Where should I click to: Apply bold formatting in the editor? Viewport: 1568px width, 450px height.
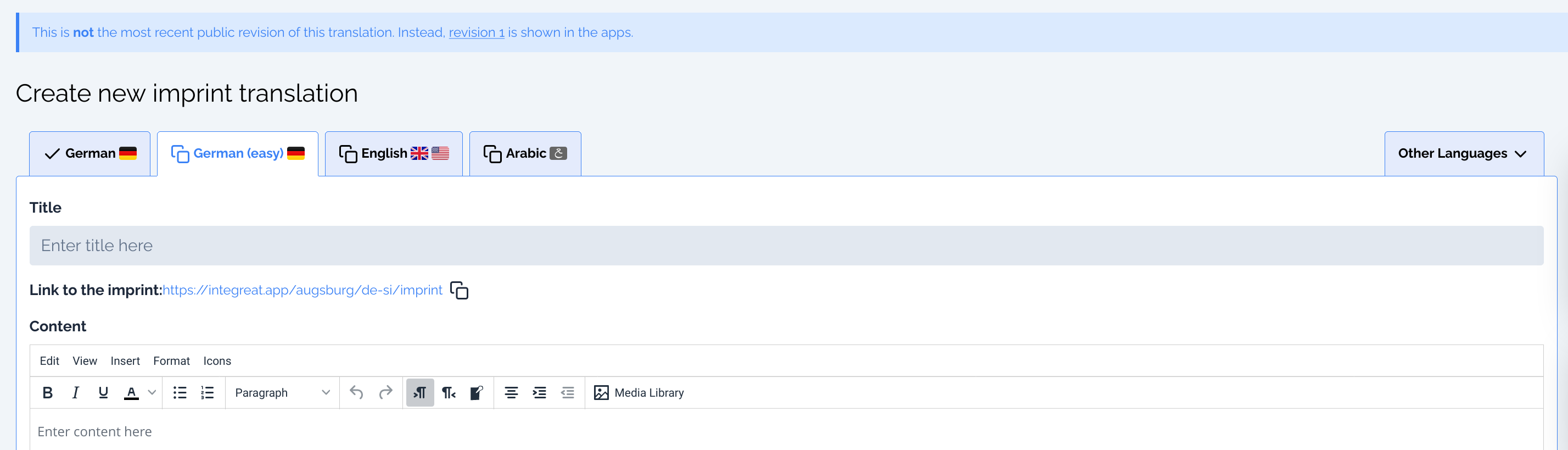point(48,393)
